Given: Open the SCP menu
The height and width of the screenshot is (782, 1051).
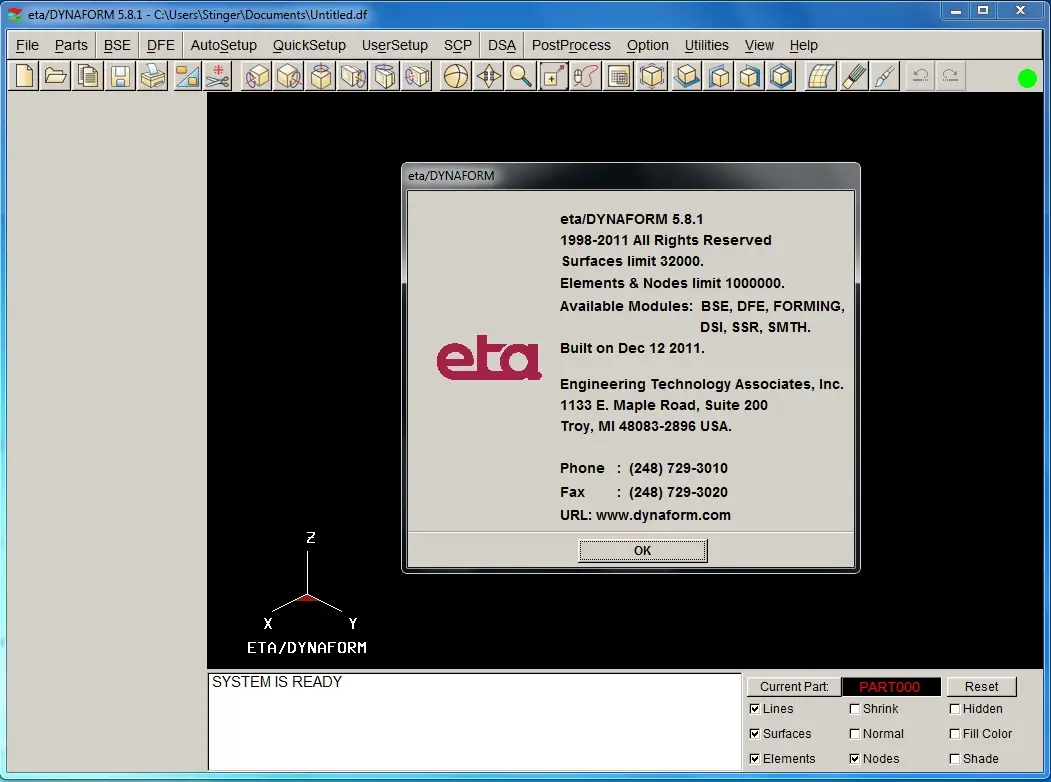Looking at the screenshot, I should (x=458, y=45).
